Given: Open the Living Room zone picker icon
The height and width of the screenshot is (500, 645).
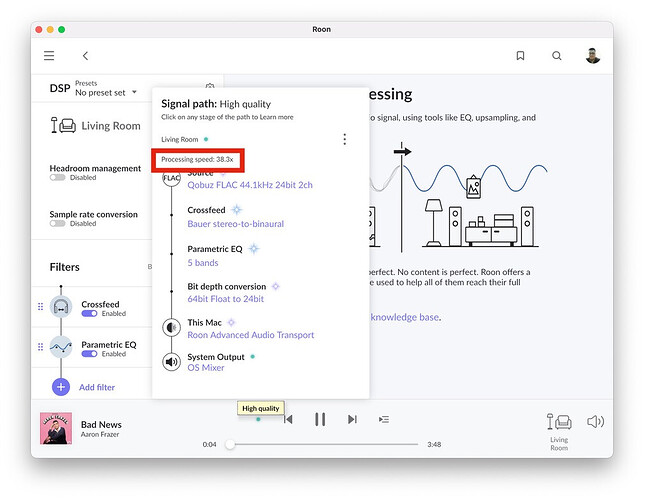Looking at the screenshot, I should point(559,422).
